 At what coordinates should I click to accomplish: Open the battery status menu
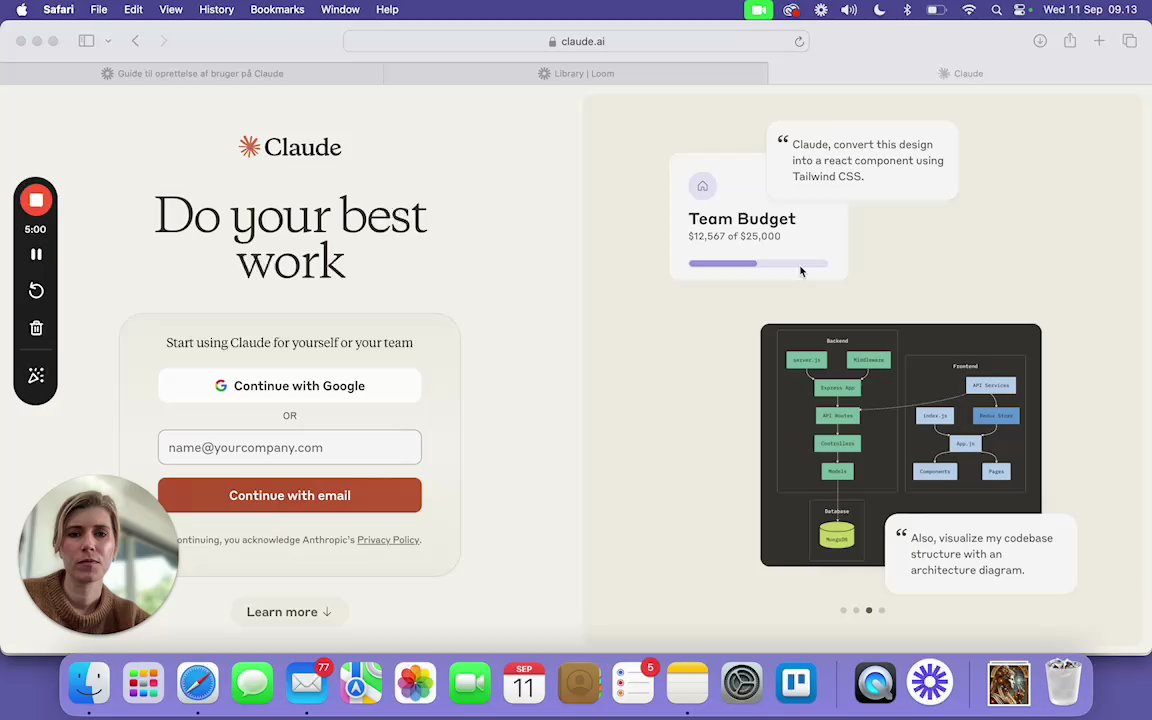936,10
